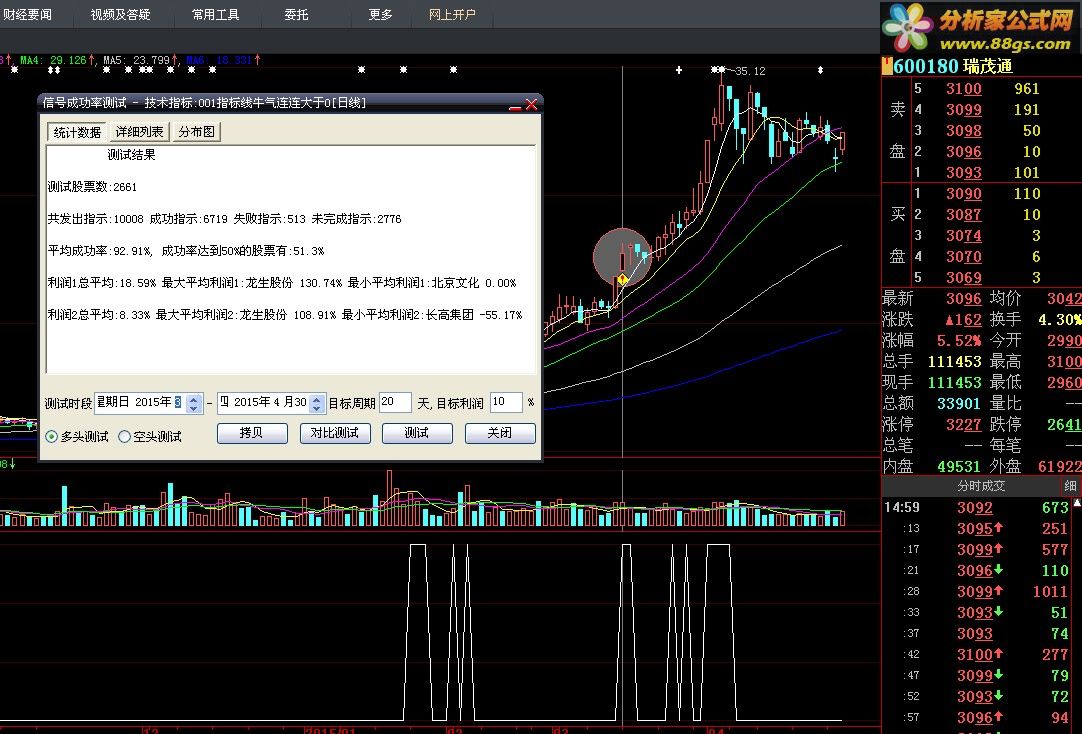Click buy level 3 price 3074
This screenshot has height=734, width=1082.
[x=963, y=236]
